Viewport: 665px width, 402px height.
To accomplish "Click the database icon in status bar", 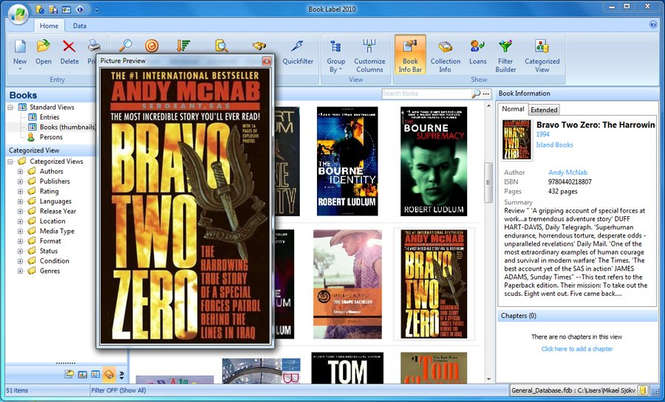I will [x=643, y=390].
